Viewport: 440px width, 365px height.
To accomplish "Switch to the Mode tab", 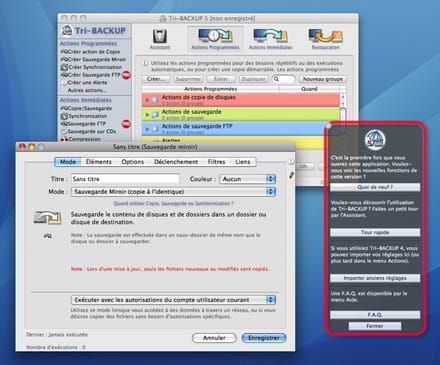I will 68,162.
